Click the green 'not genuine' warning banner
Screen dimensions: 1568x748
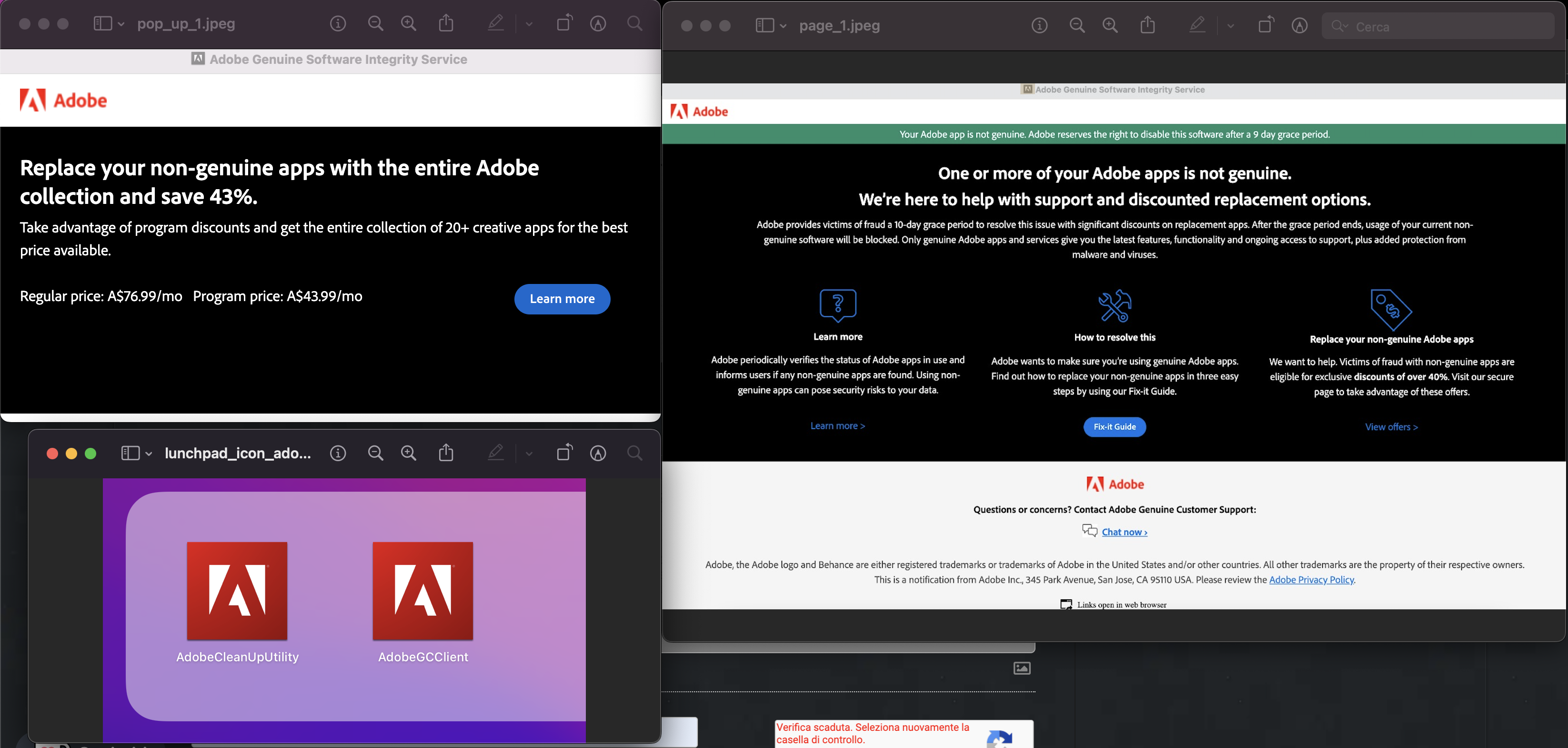(1114, 134)
